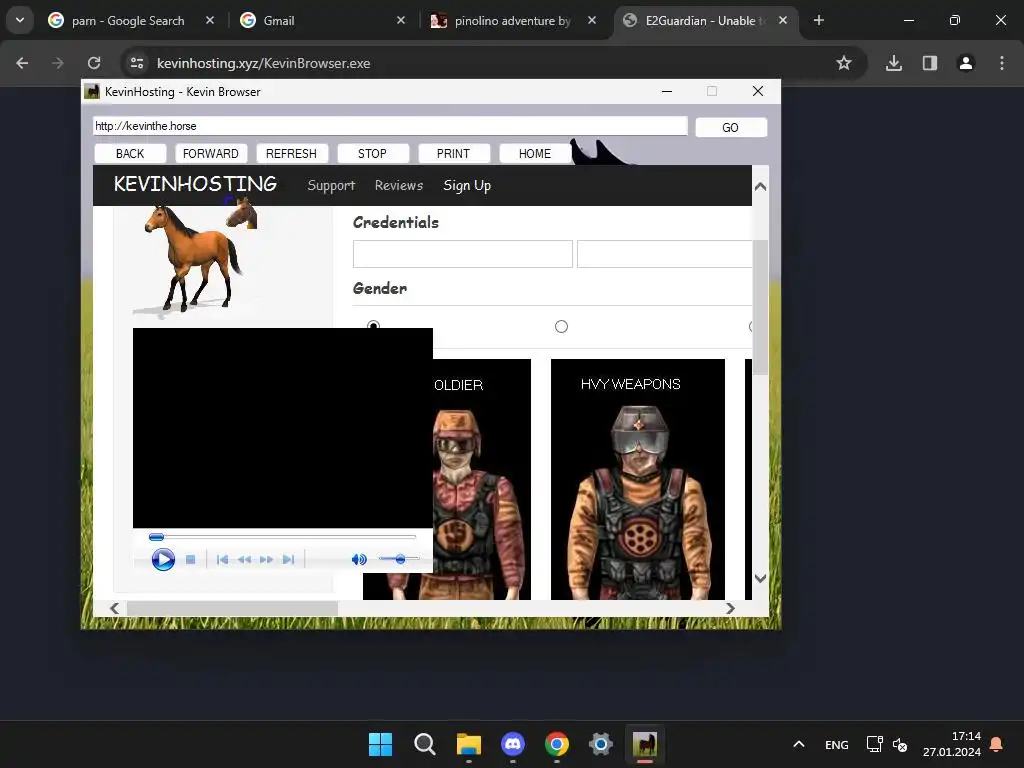1024x768 pixels.
Task: Click Chrome's back arrow
Action: click(22, 63)
